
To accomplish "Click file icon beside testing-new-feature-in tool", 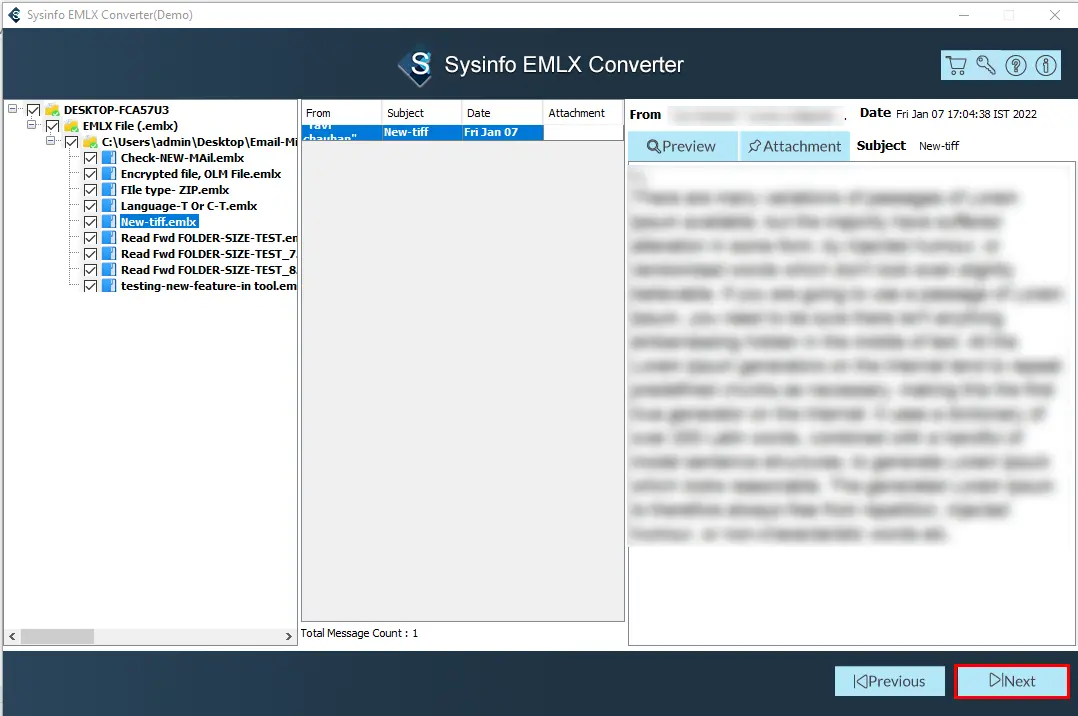I will 109,285.
